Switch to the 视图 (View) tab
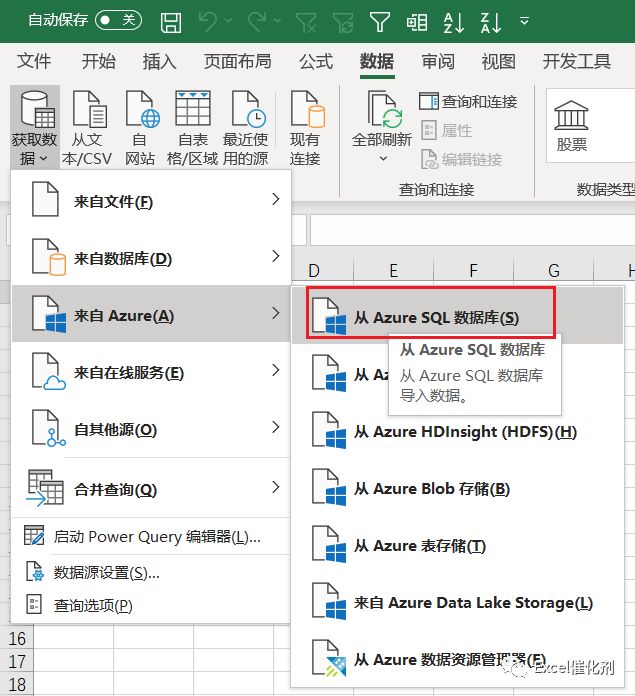The image size is (635, 696). pyautogui.click(x=499, y=61)
